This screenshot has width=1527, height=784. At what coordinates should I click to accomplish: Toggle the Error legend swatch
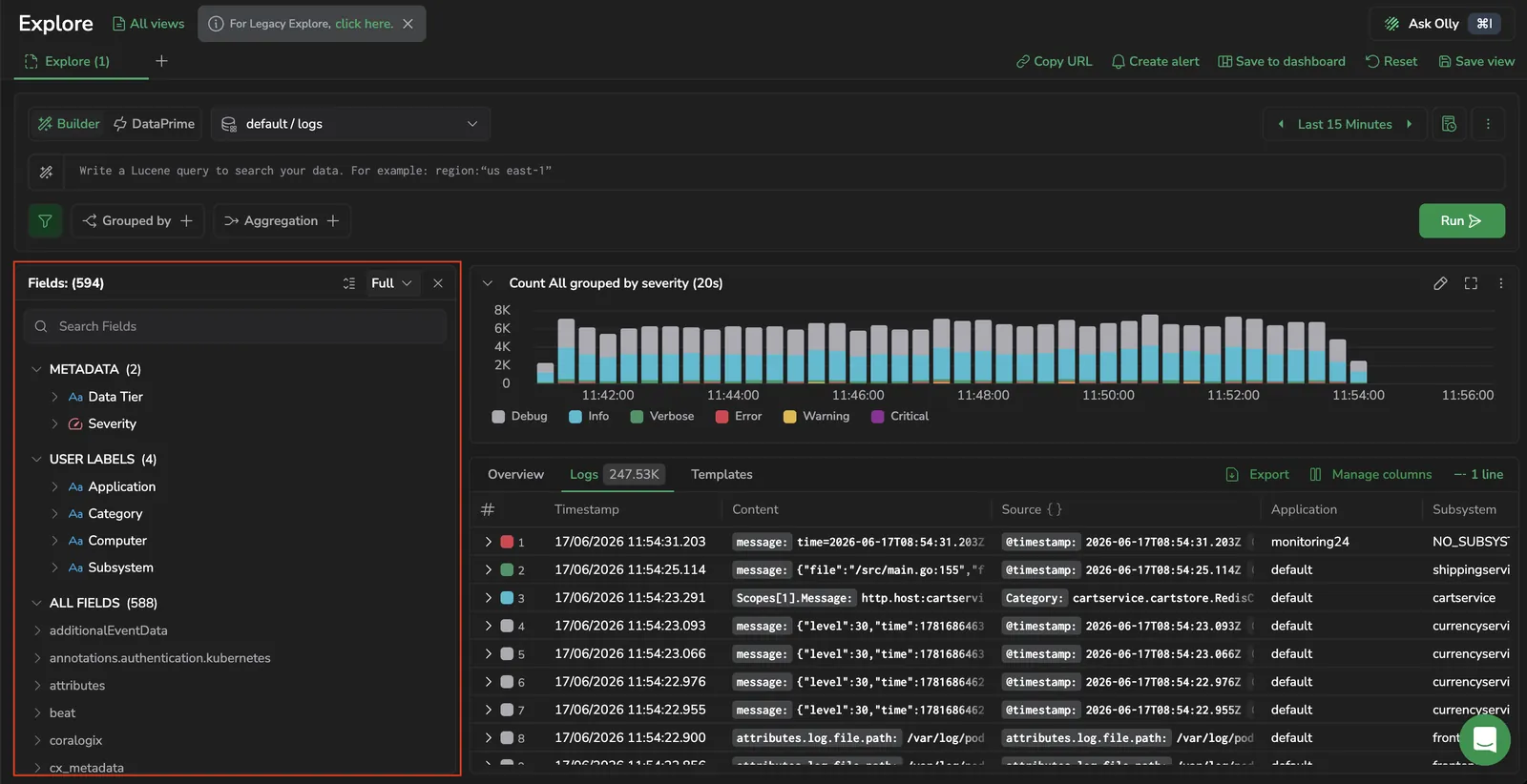pyautogui.click(x=722, y=417)
